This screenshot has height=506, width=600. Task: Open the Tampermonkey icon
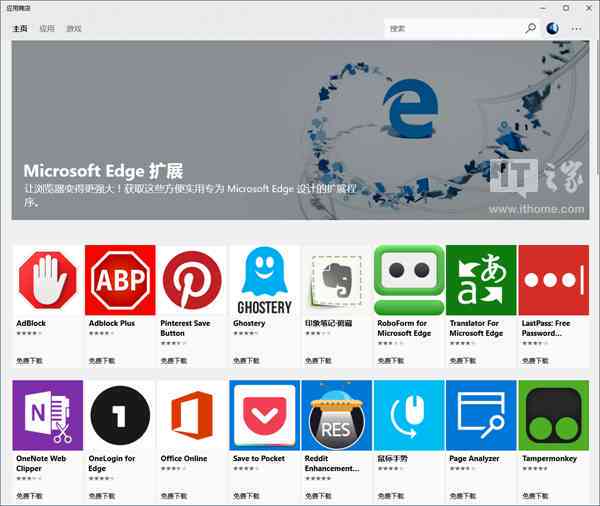point(554,415)
